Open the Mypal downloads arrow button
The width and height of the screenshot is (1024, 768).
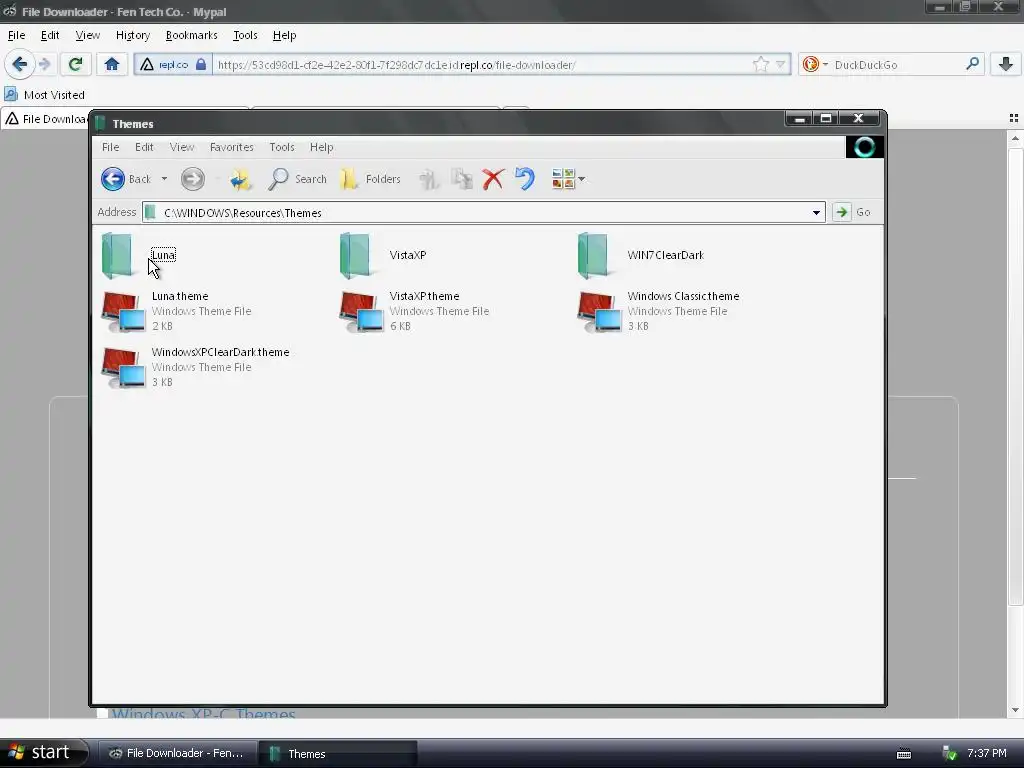1006,64
